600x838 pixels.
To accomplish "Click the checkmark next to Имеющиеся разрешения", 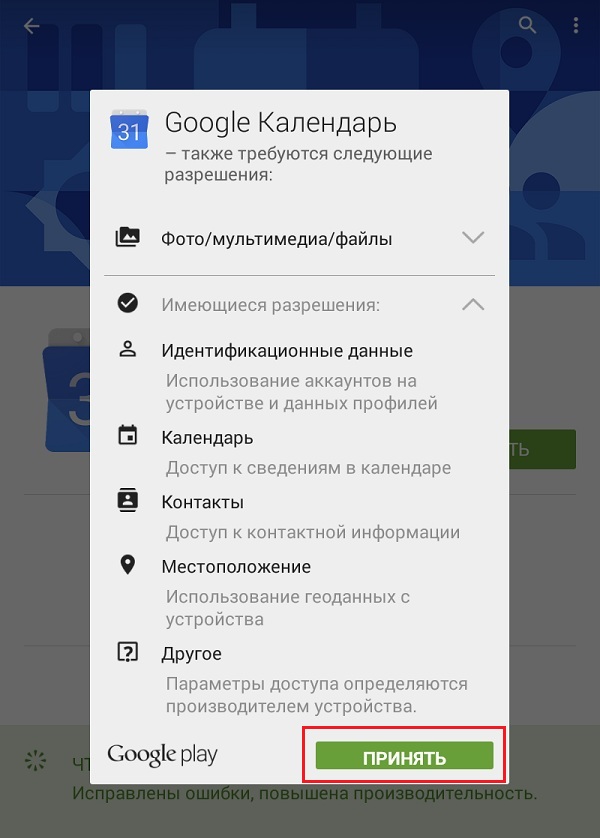I will (x=128, y=304).
